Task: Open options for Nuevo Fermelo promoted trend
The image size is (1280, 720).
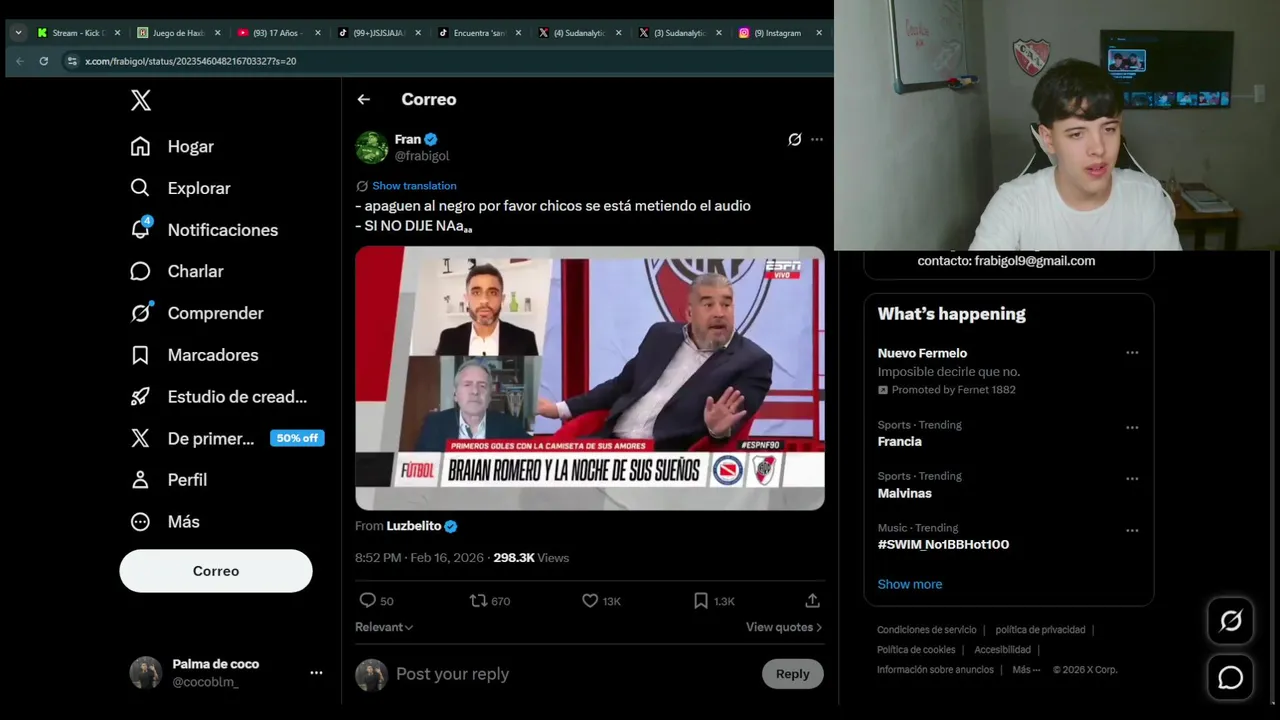Action: pyautogui.click(x=1132, y=353)
